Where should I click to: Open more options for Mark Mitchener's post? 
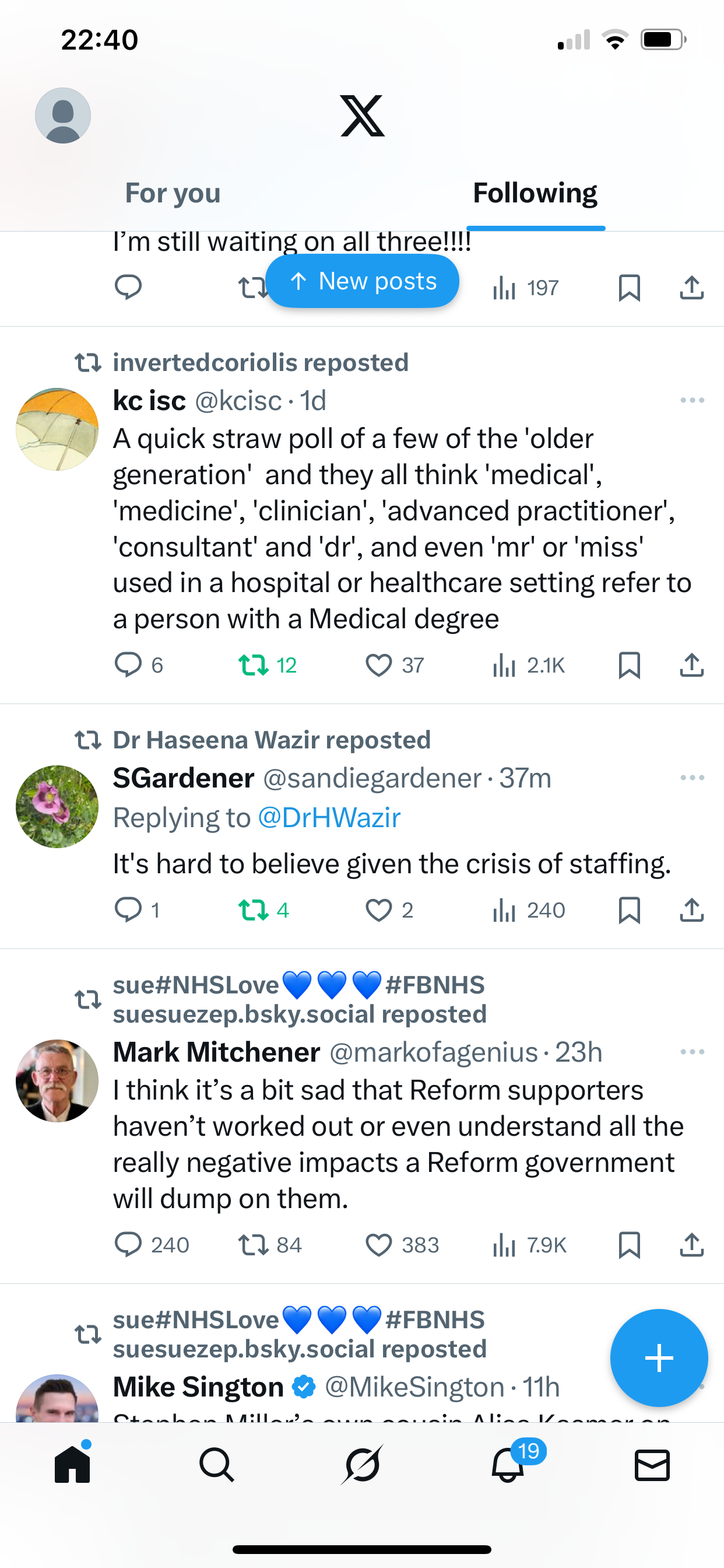click(692, 1052)
